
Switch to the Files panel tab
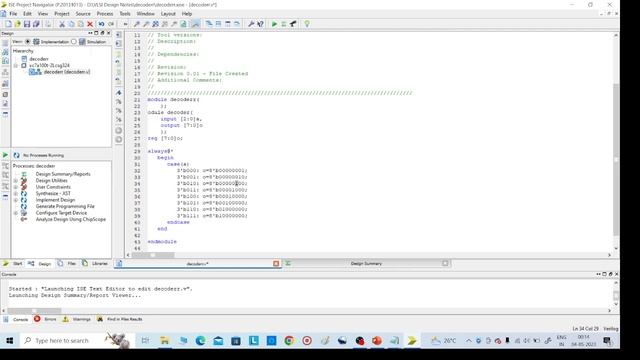click(67, 264)
